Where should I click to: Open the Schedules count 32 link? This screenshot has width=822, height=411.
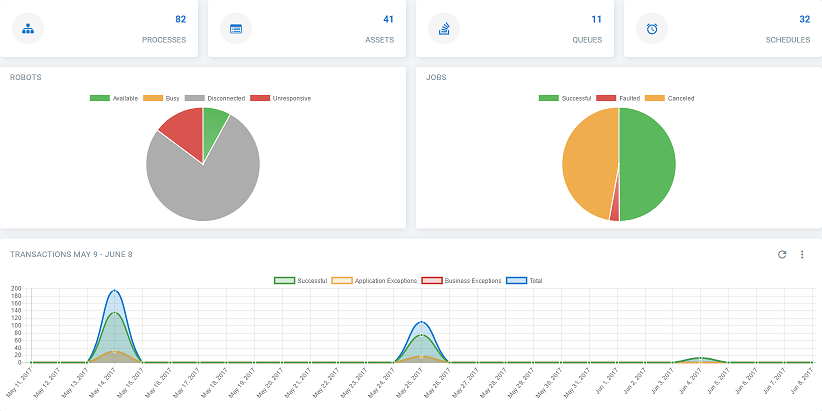(x=804, y=19)
